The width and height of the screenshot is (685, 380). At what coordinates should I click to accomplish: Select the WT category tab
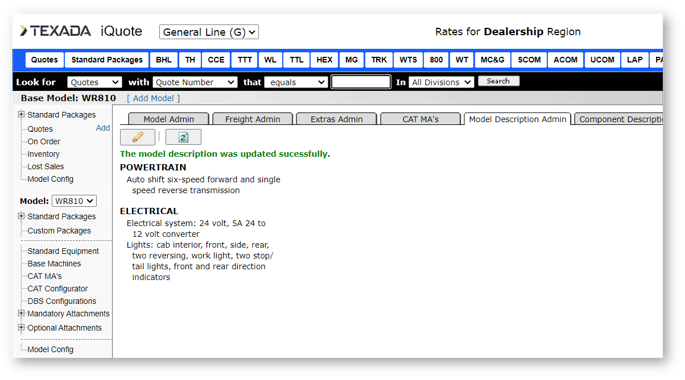[x=462, y=60]
